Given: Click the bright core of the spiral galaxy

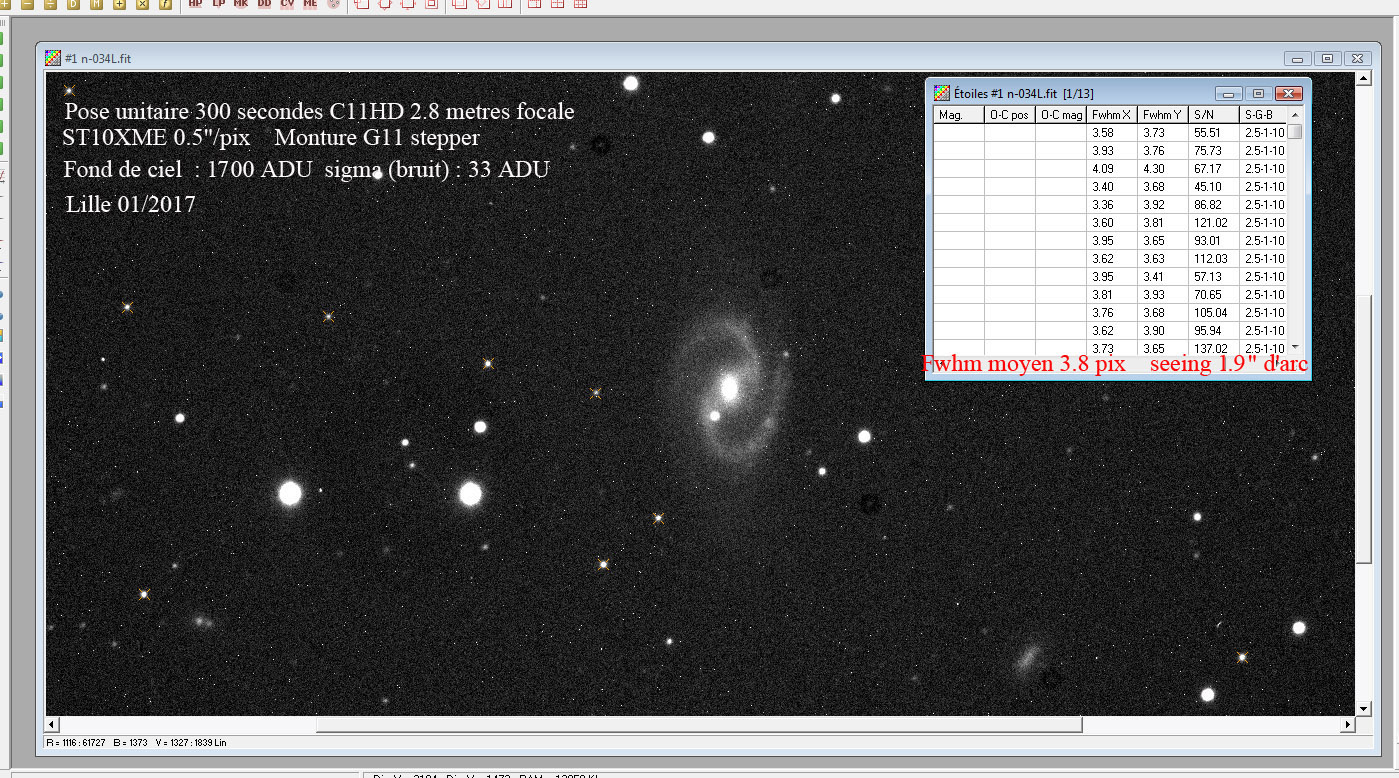Looking at the screenshot, I should [729, 386].
